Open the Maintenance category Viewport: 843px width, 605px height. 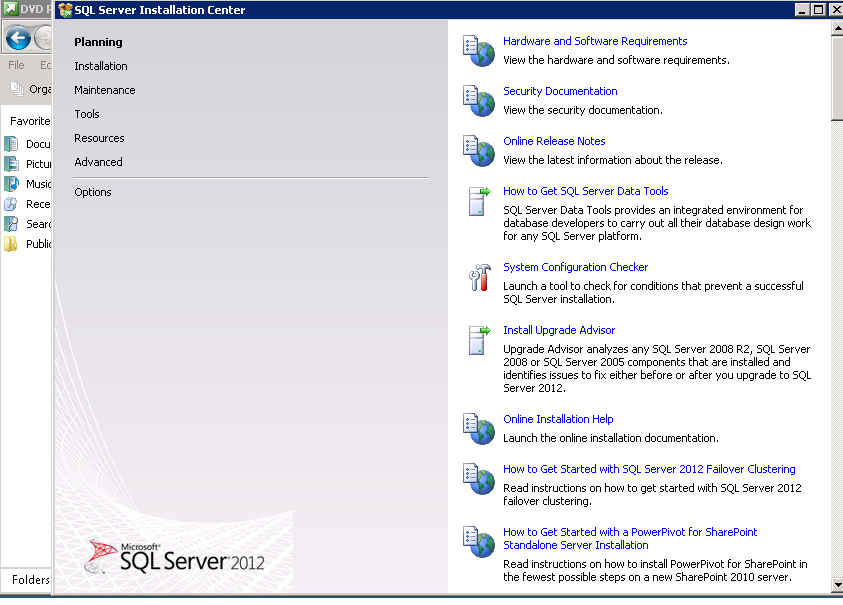click(x=105, y=90)
